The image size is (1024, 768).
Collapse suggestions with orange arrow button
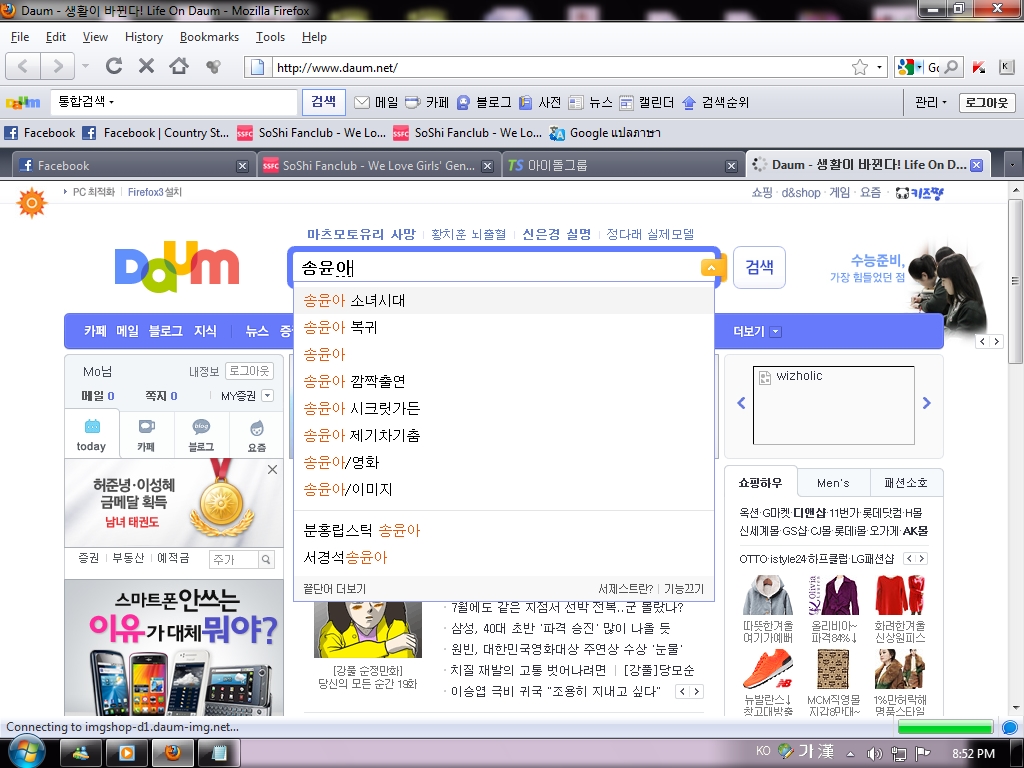click(x=711, y=267)
